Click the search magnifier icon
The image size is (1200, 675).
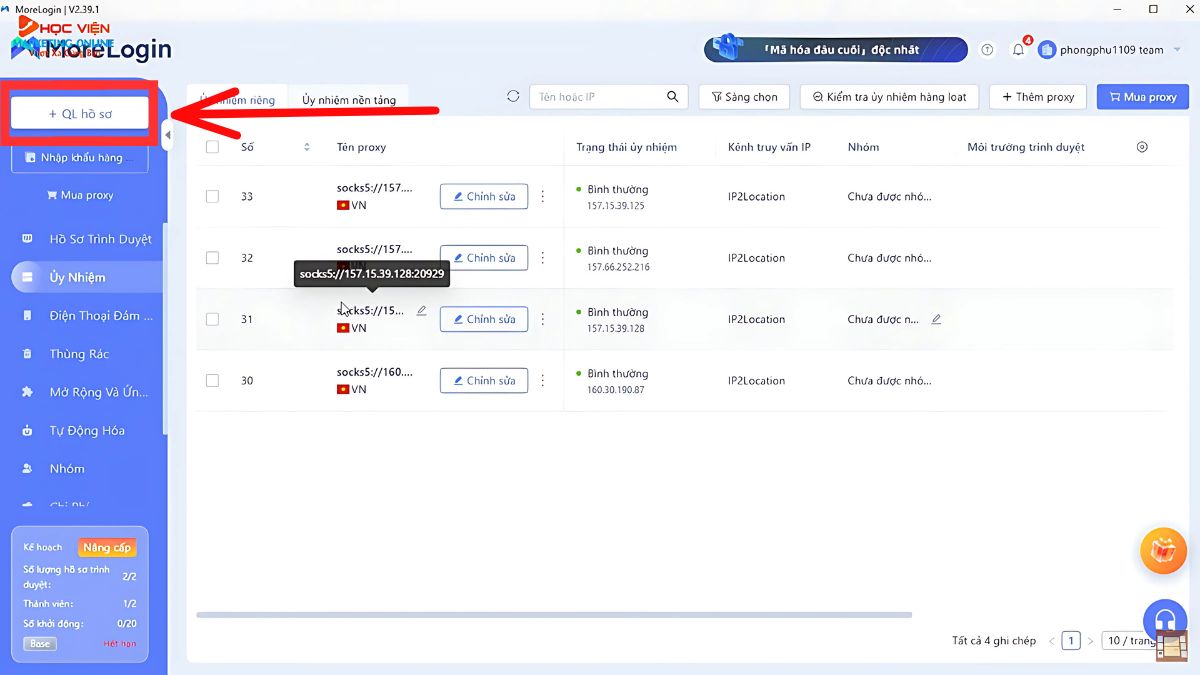(x=673, y=97)
